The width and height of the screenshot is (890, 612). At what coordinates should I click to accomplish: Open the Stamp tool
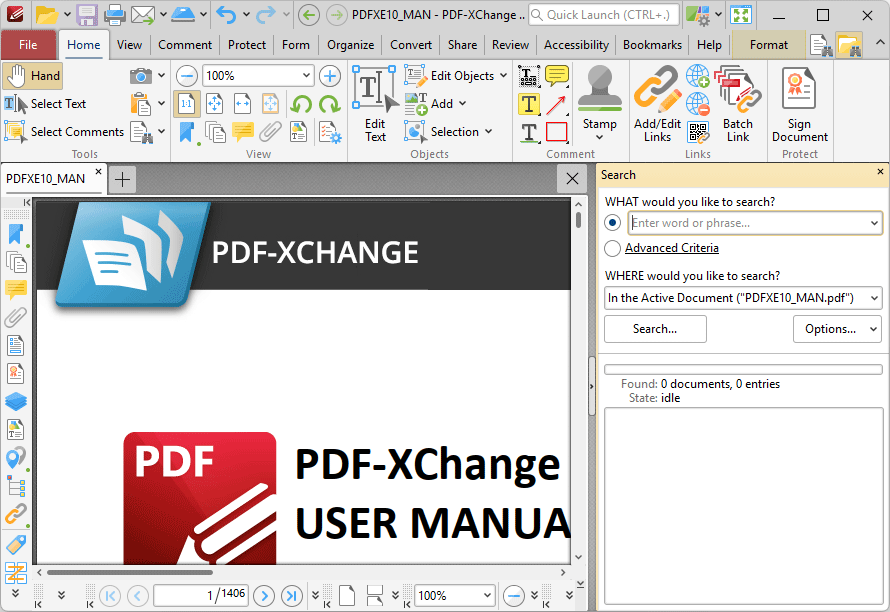coord(599,97)
